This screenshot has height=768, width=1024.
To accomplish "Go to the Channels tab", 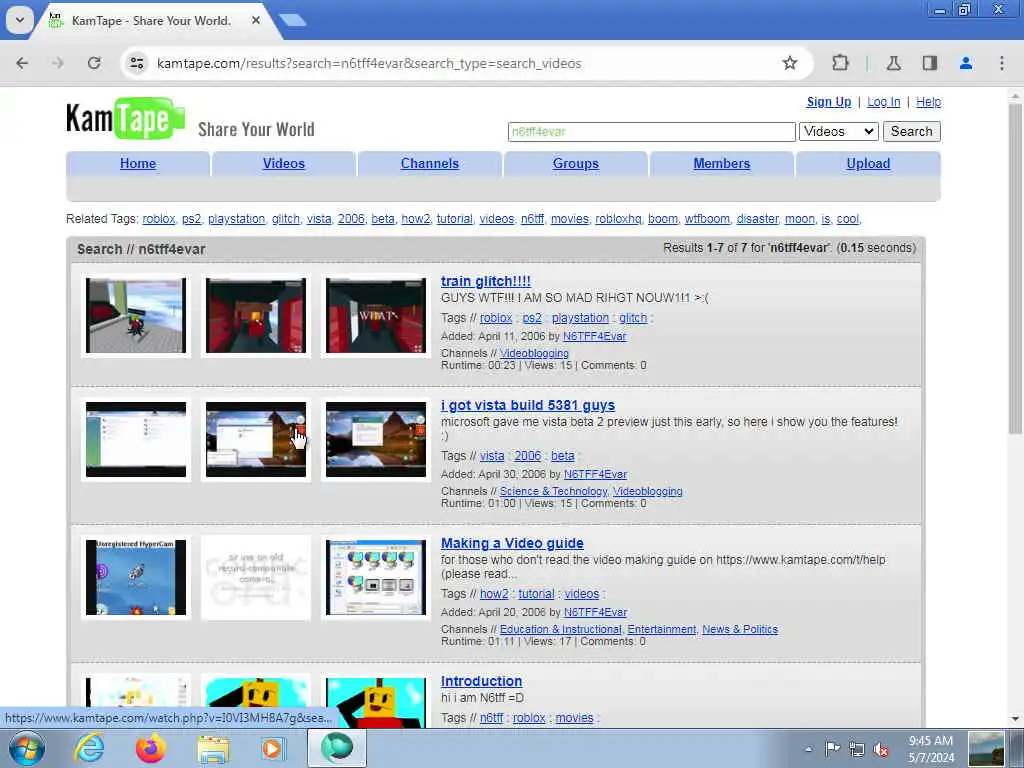I will [x=430, y=163].
